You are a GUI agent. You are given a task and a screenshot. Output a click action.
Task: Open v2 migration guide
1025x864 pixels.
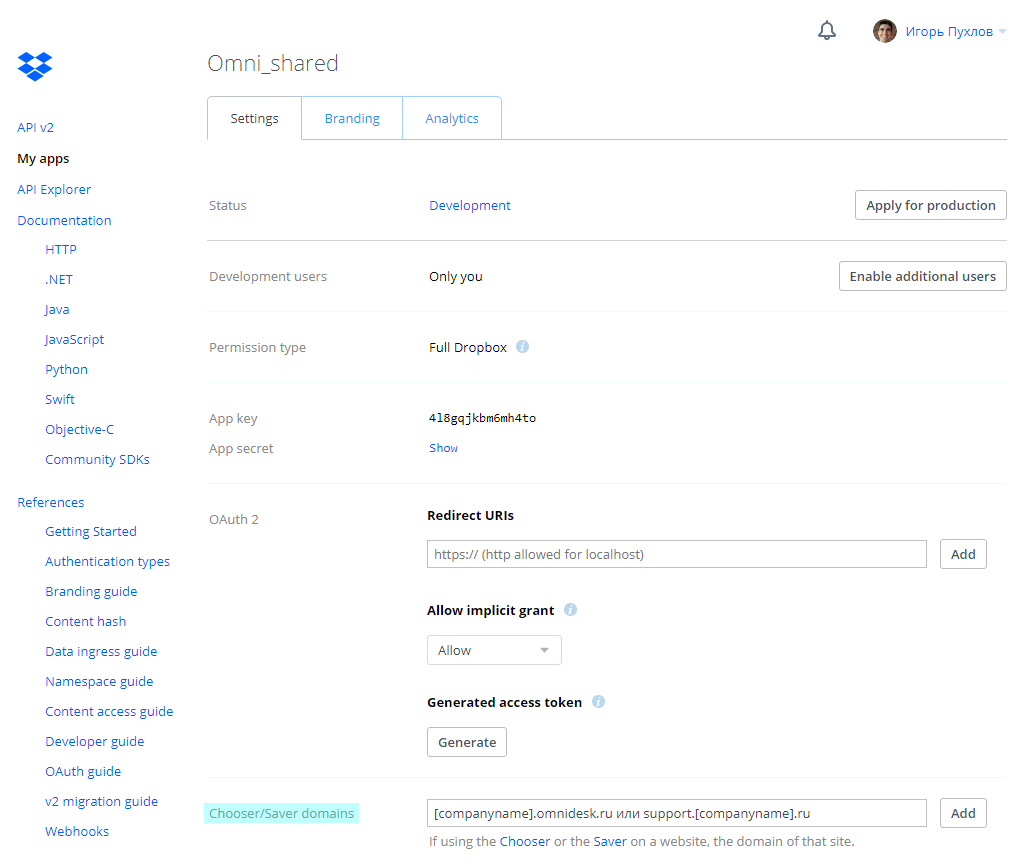click(x=101, y=802)
